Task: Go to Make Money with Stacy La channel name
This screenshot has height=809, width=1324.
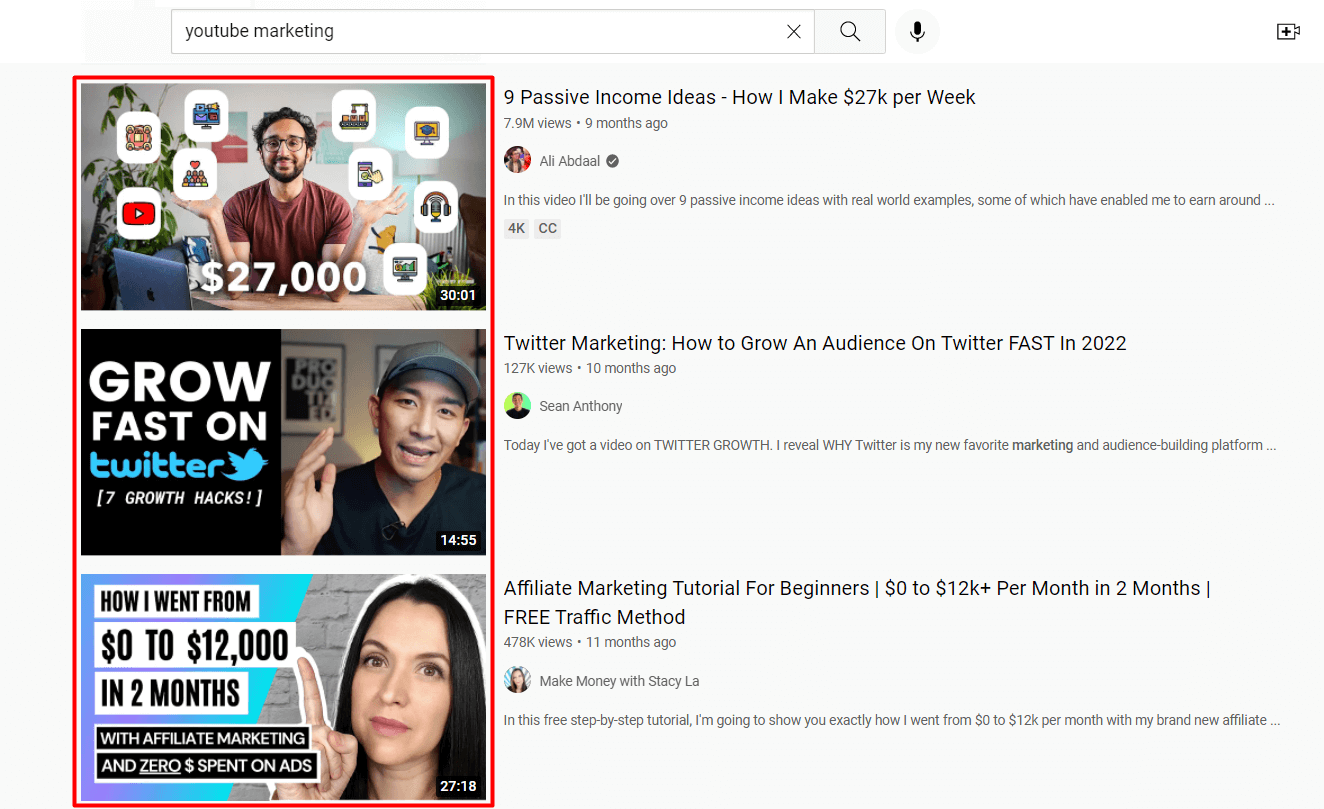Action: tap(619, 681)
